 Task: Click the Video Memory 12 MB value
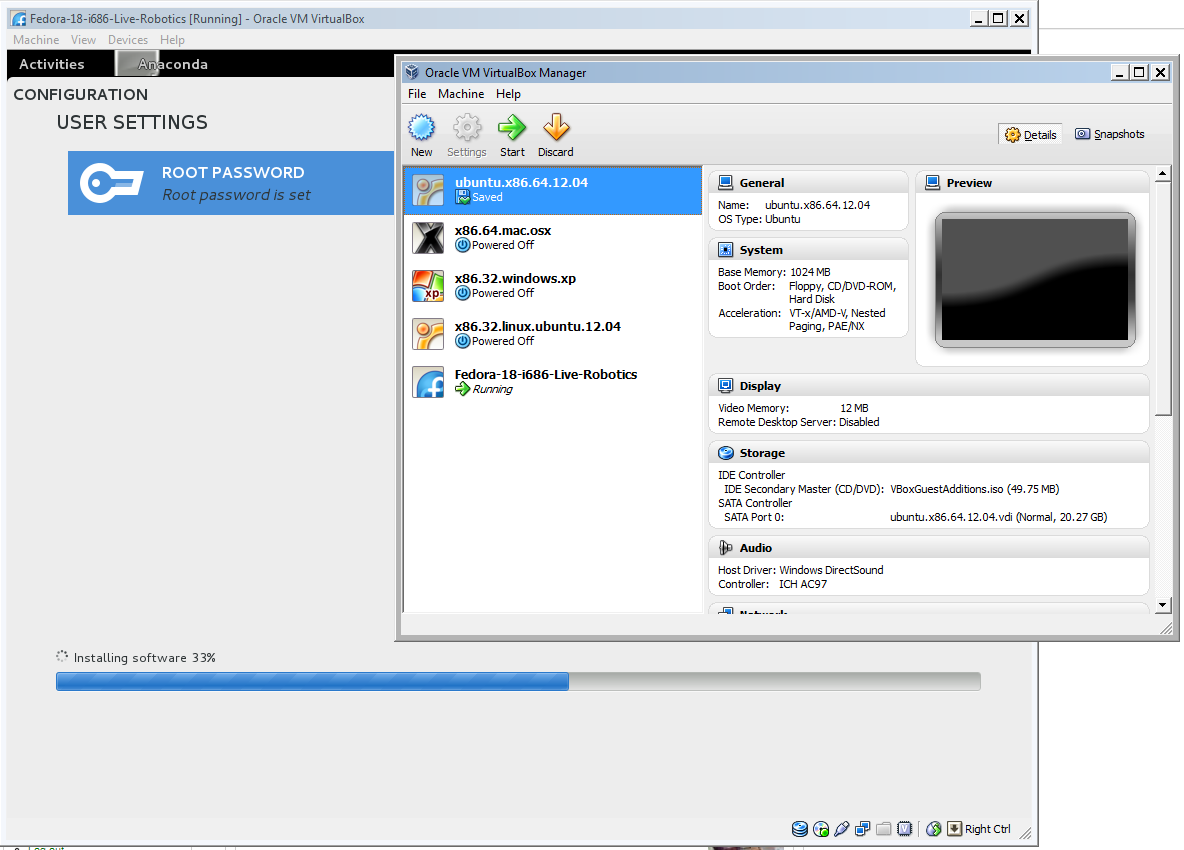point(854,408)
